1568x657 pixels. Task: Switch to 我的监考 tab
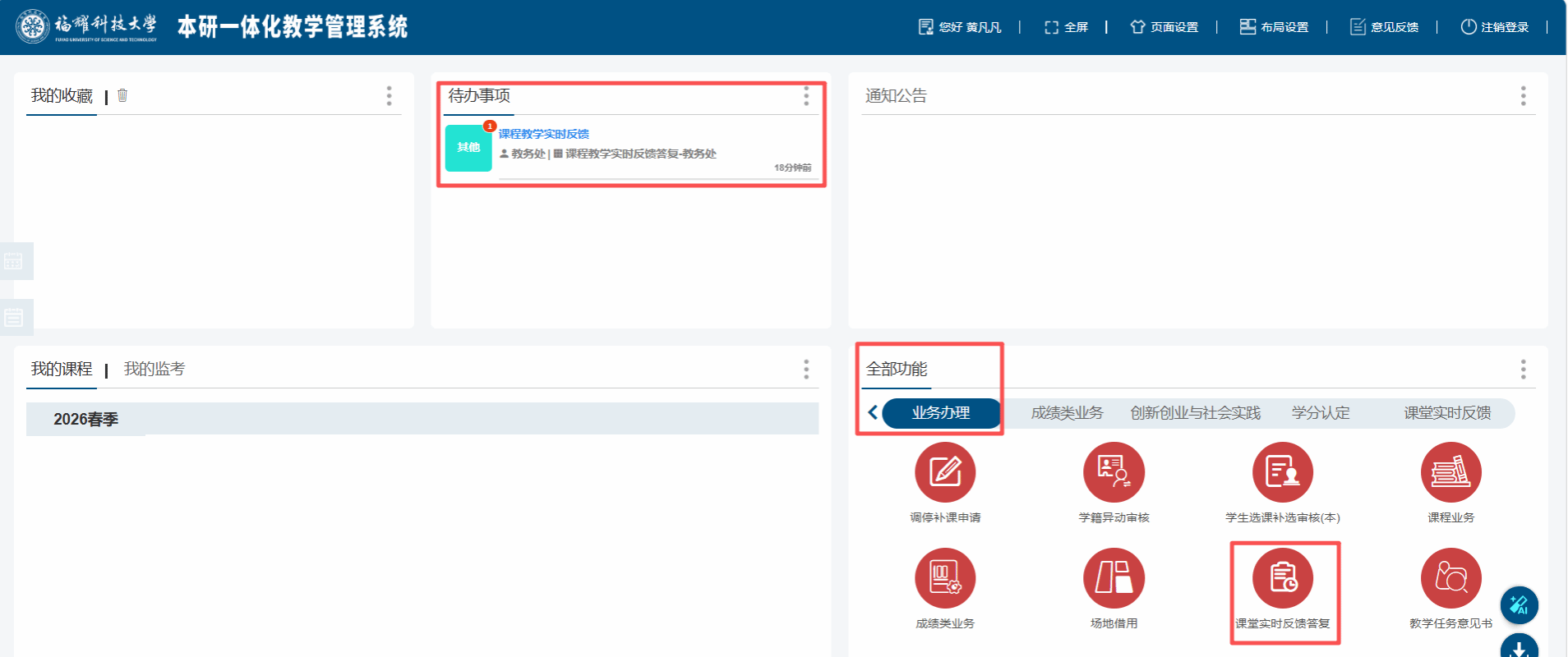[154, 370]
